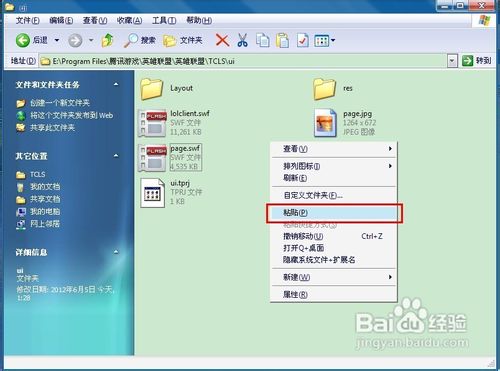Viewport: 500px width, 371px height.
Task: Expand 查看(V) context submenu
Action: 333,149
